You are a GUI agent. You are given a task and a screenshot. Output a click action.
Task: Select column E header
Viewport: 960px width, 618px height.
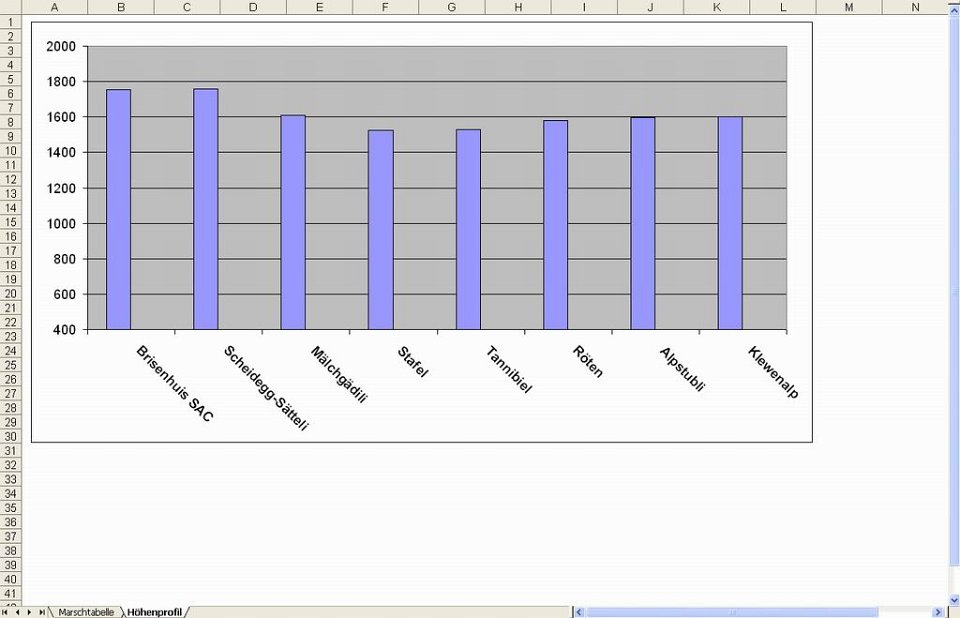tap(319, 7)
